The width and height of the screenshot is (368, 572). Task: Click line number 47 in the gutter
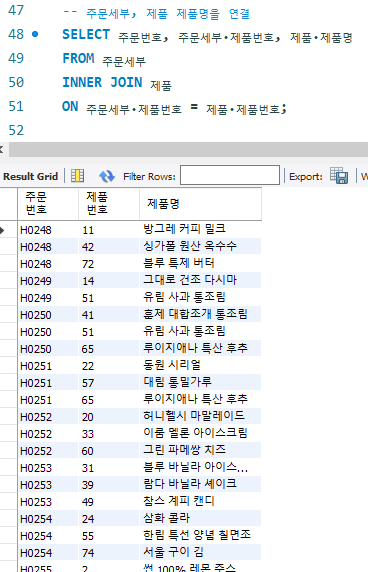[16, 10]
